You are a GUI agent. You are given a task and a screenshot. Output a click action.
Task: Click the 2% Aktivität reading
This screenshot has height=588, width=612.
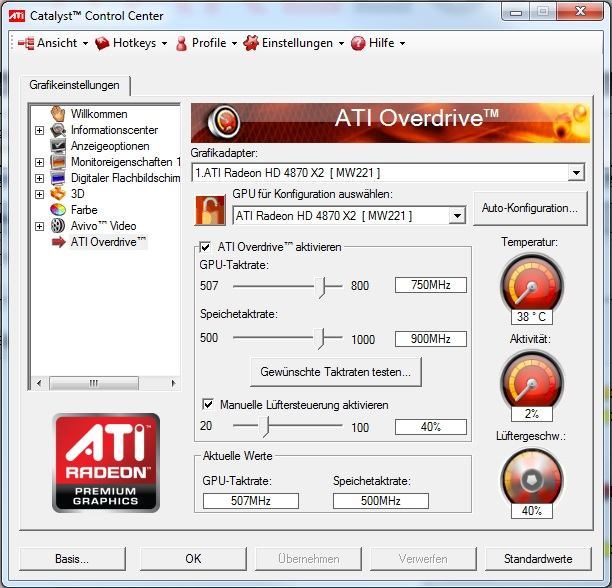[532, 414]
